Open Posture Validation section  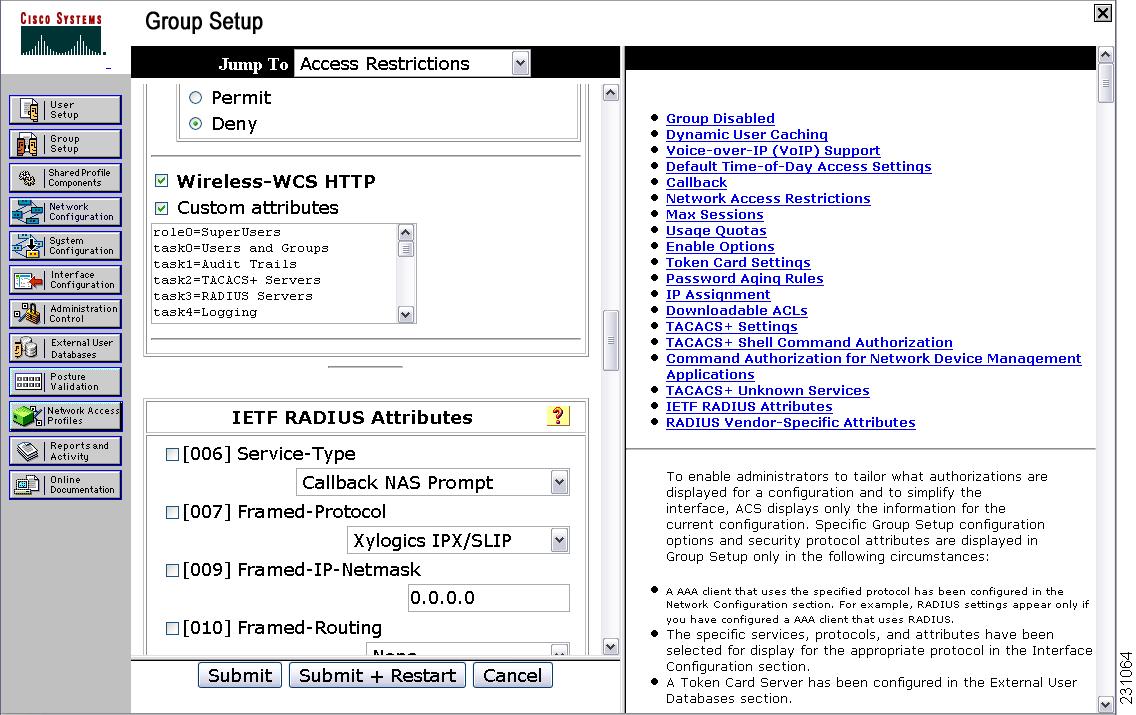pos(65,382)
